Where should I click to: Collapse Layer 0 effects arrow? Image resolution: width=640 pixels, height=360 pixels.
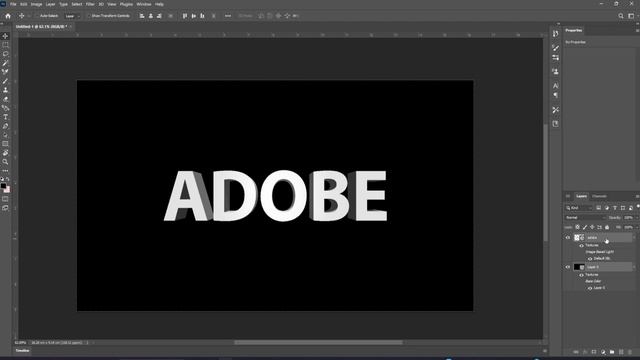tap(634, 267)
